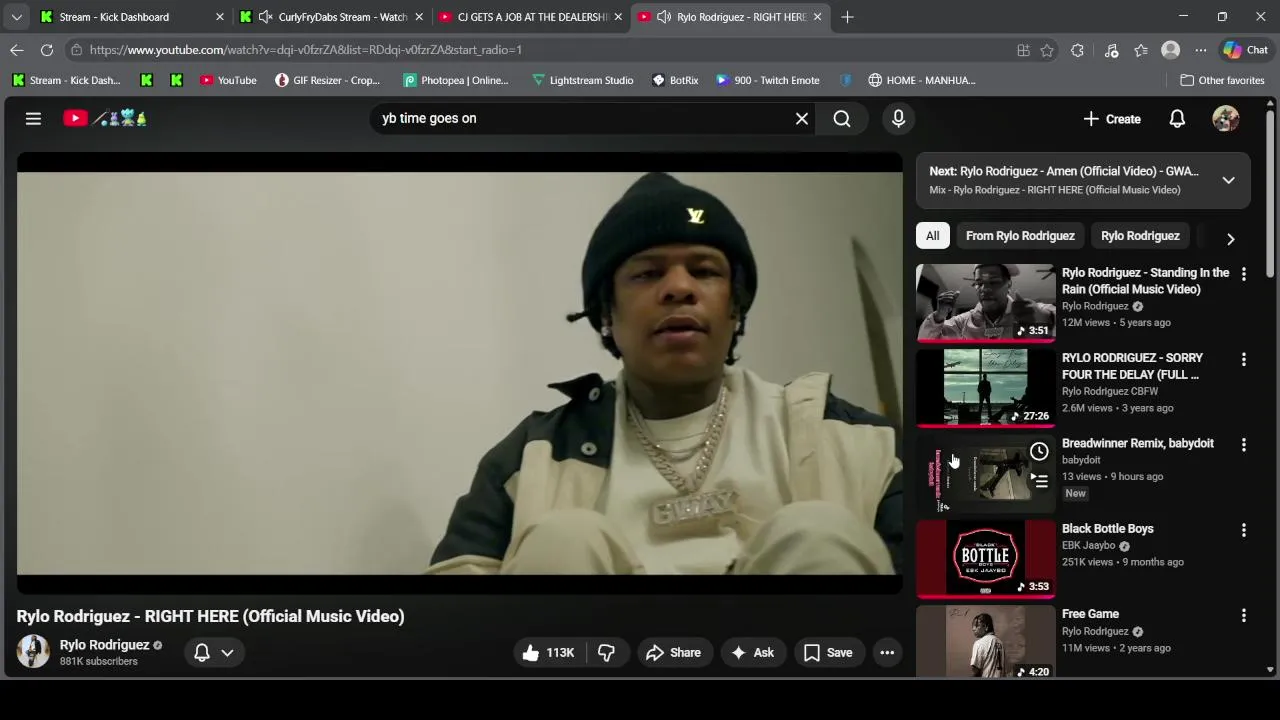Screen dimensions: 1280x720
Task: Click the video player to pause
Action: [x=459, y=373]
